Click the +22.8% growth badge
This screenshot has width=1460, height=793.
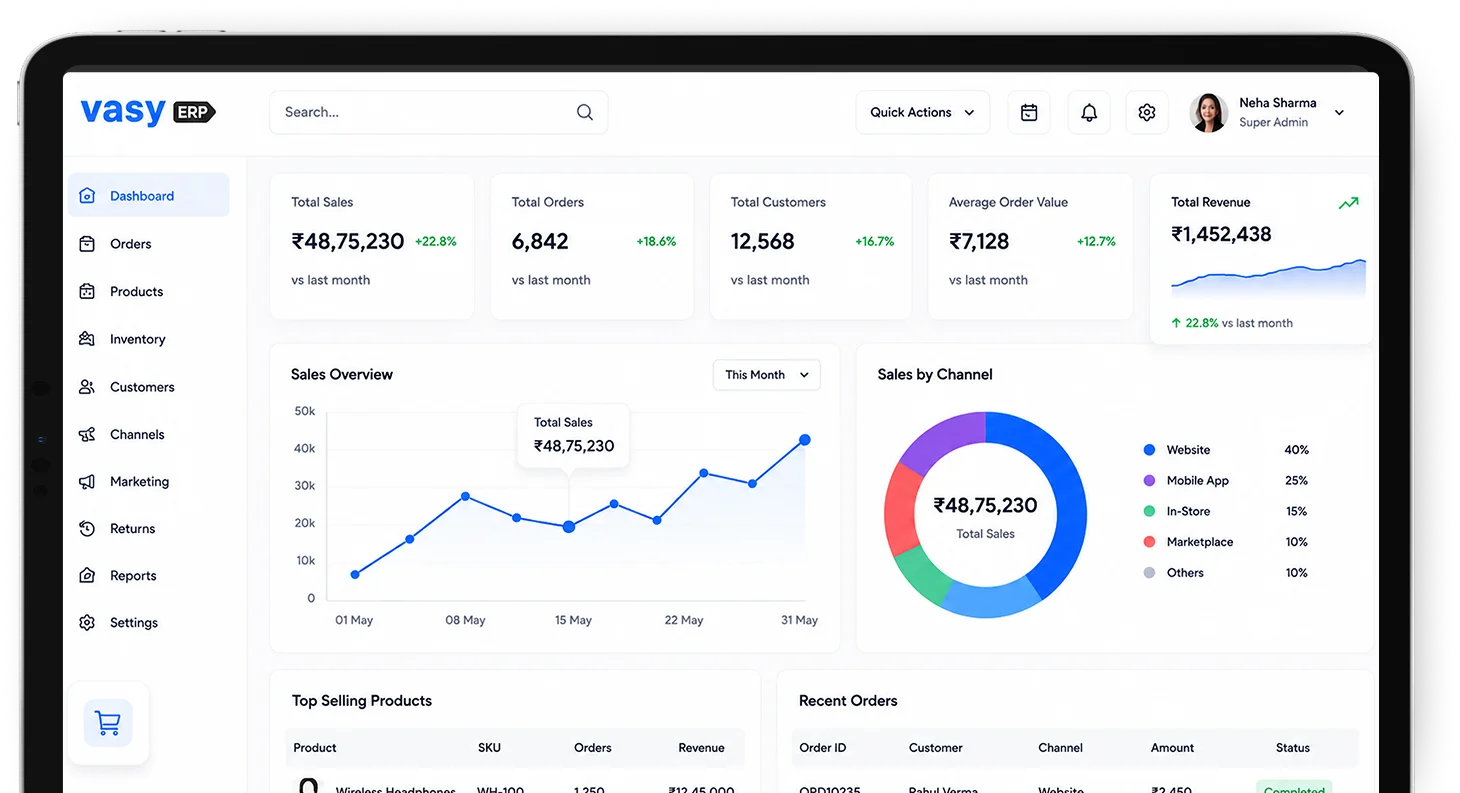pos(436,241)
